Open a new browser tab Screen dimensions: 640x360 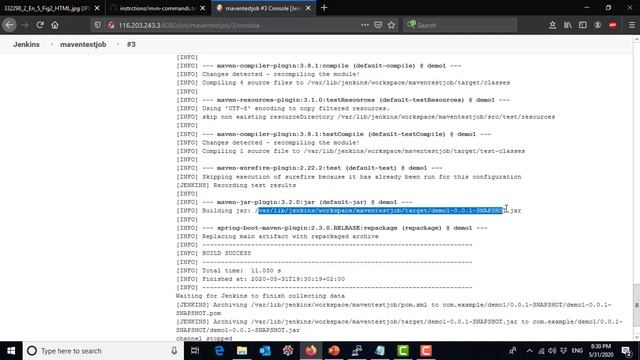click(324, 7)
